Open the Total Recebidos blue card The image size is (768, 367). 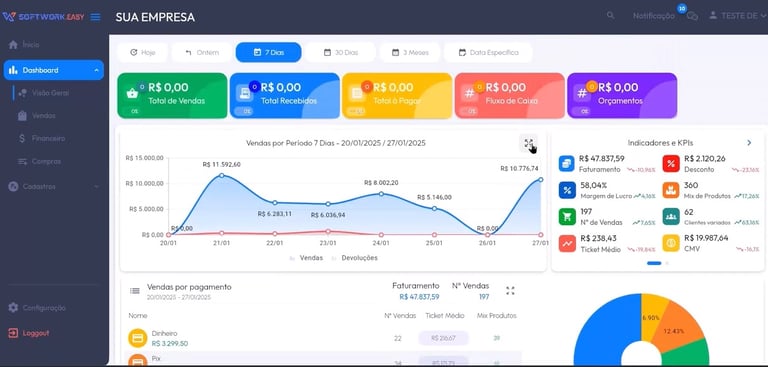point(285,96)
